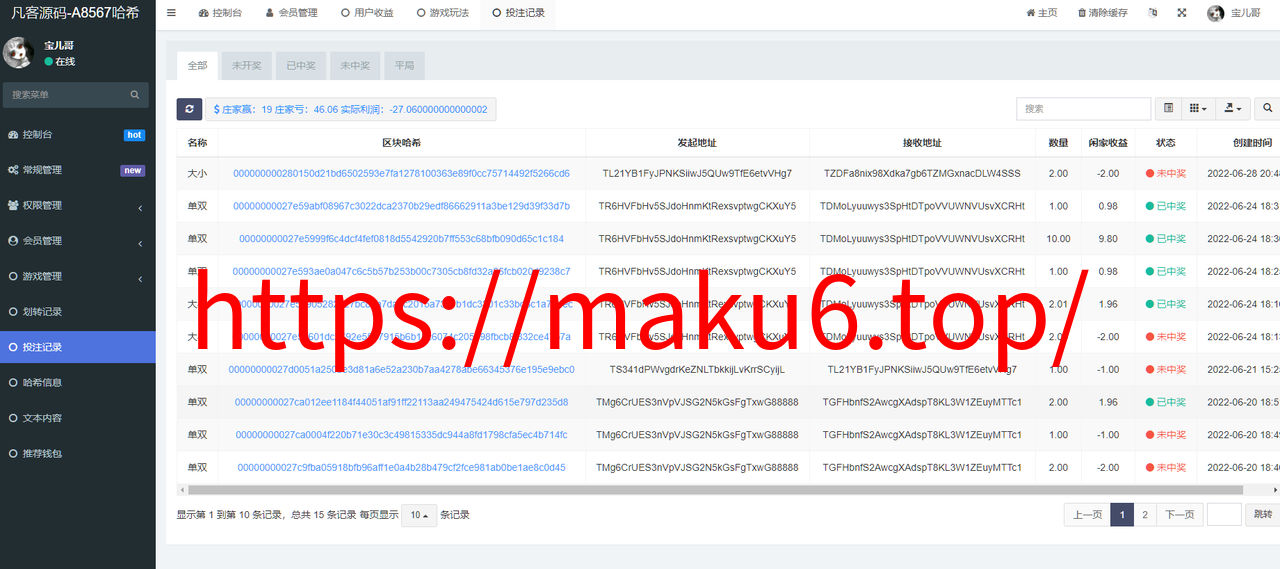Viewport: 1280px width, 569px height.
Task: Click page number jump input field
Action: 1224,515
